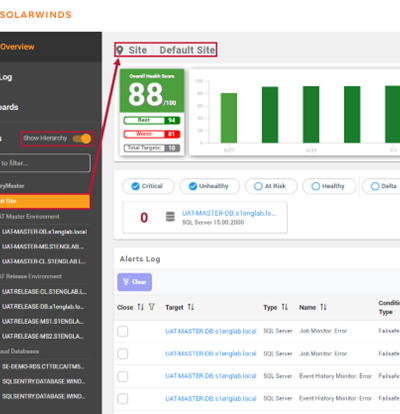Sort alerts by the Target column arrows

pos(191,307)
